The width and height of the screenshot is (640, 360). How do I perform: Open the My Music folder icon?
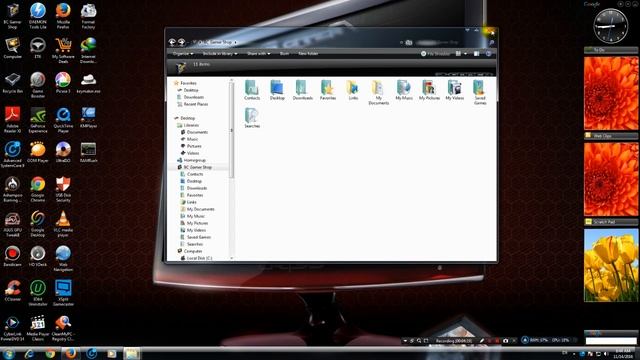[404, 90]
